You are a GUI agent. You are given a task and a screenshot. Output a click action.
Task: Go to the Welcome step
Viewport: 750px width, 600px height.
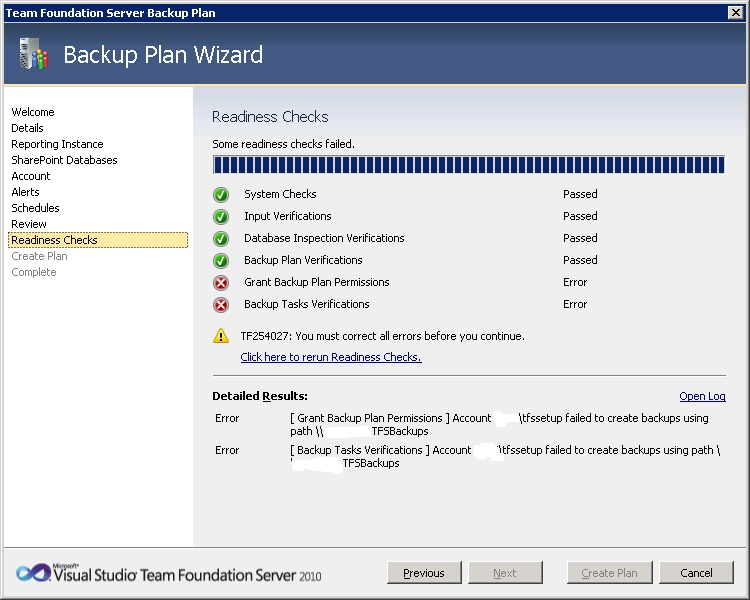click(x=33, y=112)
